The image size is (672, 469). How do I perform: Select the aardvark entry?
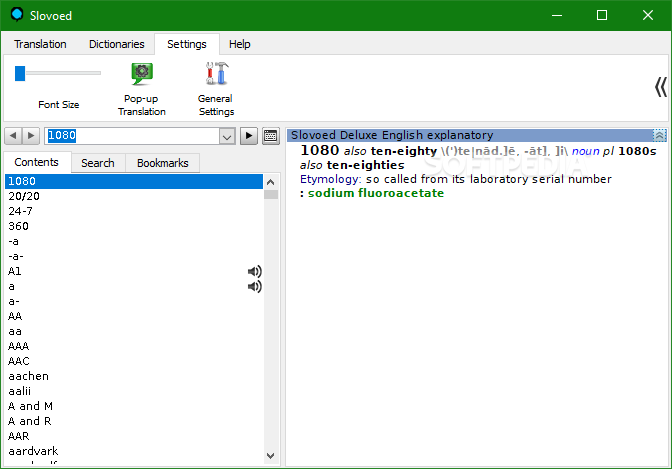pyautogui.click(x=134, y=451)
